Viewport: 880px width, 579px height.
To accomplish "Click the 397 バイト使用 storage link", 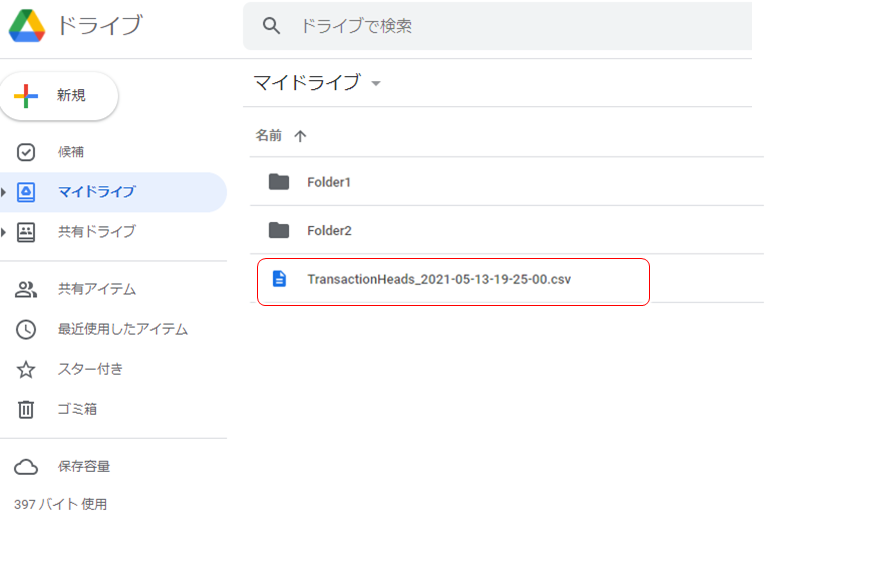I will click(63, 504).
